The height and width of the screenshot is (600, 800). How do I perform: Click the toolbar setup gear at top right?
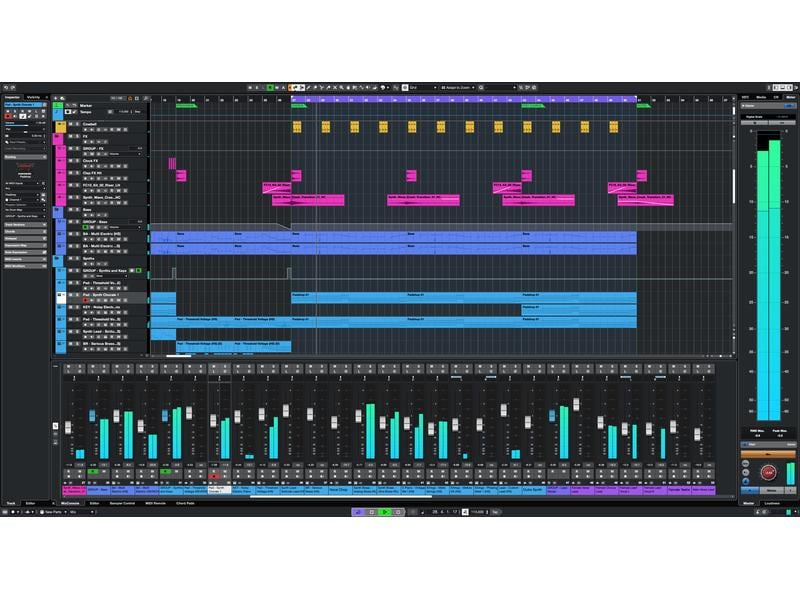[795, 88]
